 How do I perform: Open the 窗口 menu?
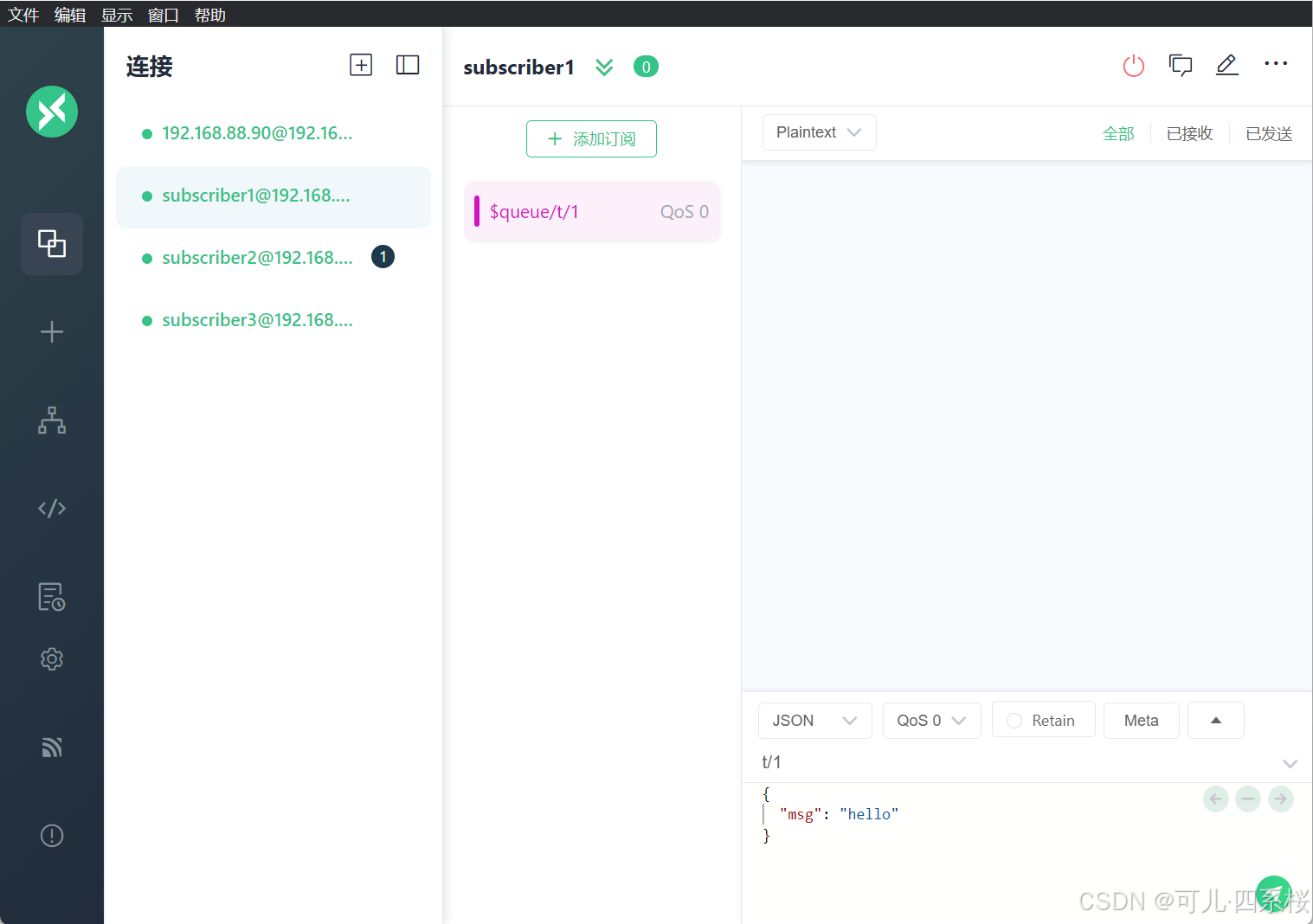(164, 15)
